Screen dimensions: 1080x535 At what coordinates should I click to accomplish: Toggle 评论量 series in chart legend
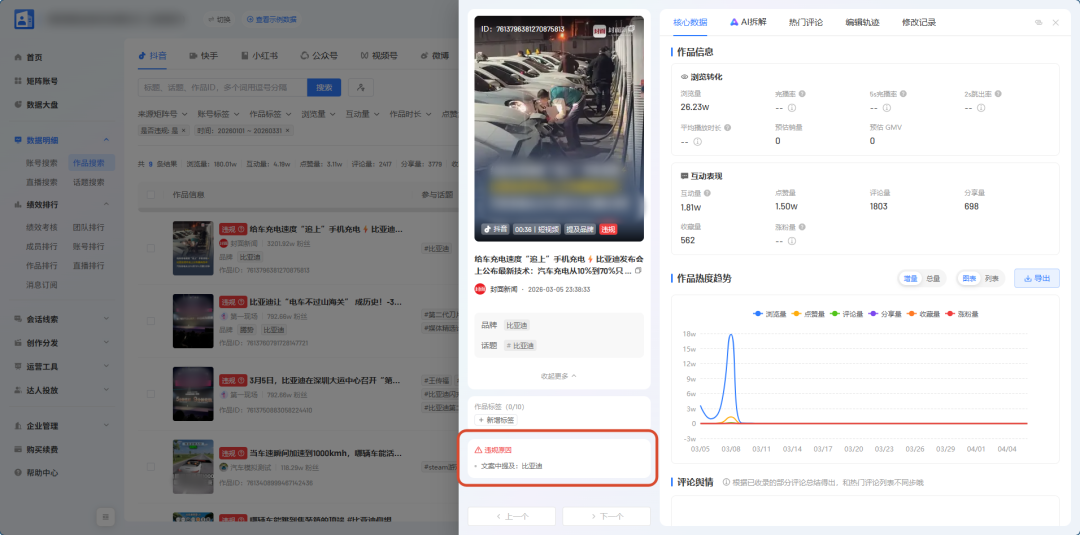(846, 313)
